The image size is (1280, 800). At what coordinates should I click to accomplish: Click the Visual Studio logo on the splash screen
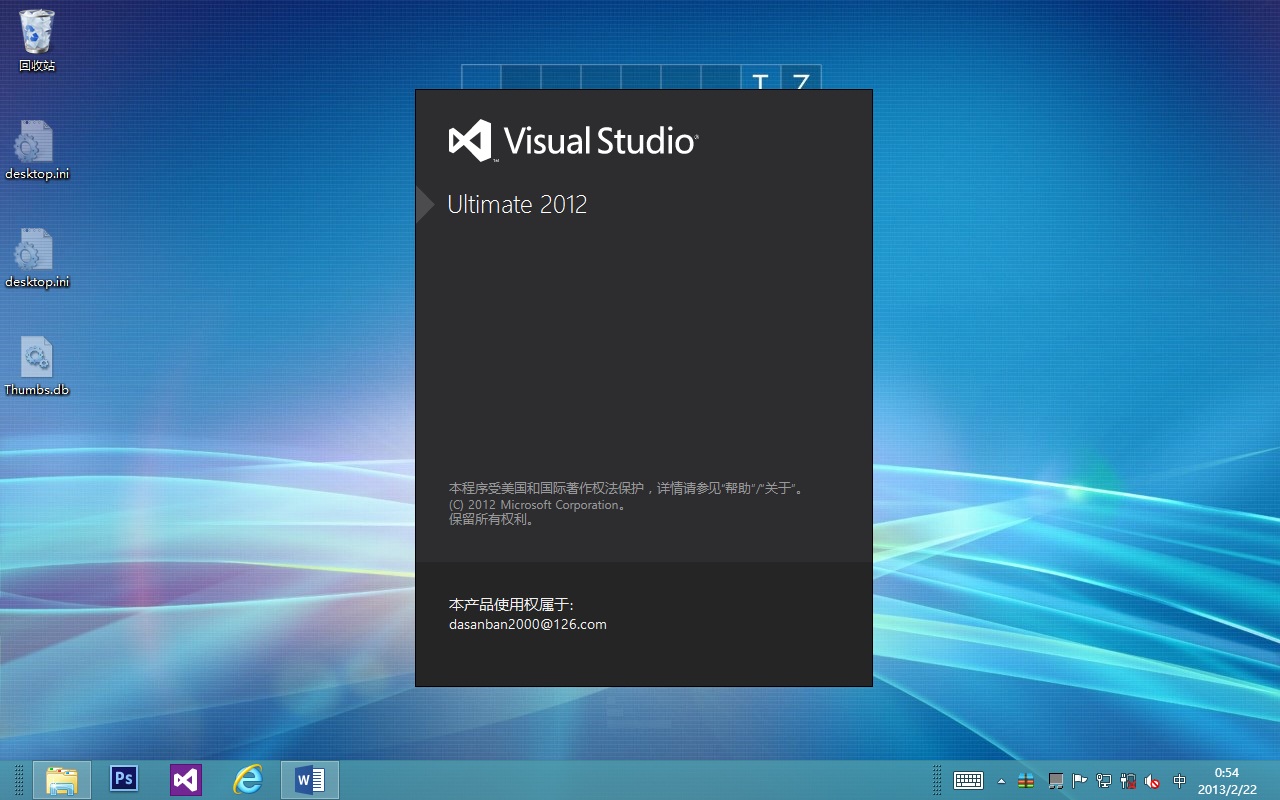click(573, 140)
